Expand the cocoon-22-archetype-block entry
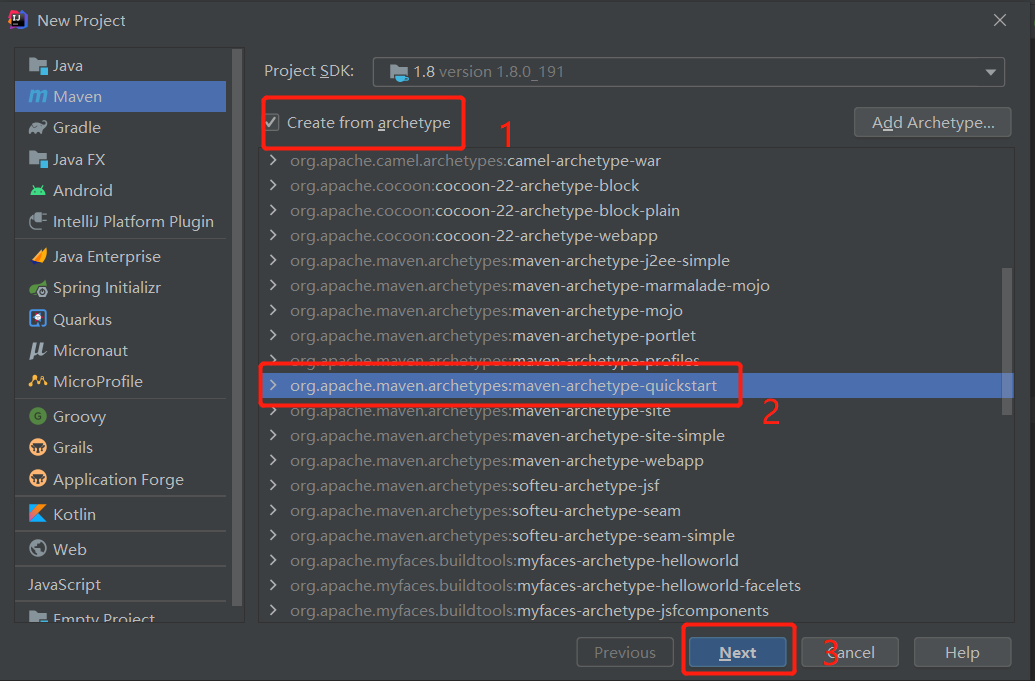The width and height of the screenshot is (1035, 681). click(273, 185)
